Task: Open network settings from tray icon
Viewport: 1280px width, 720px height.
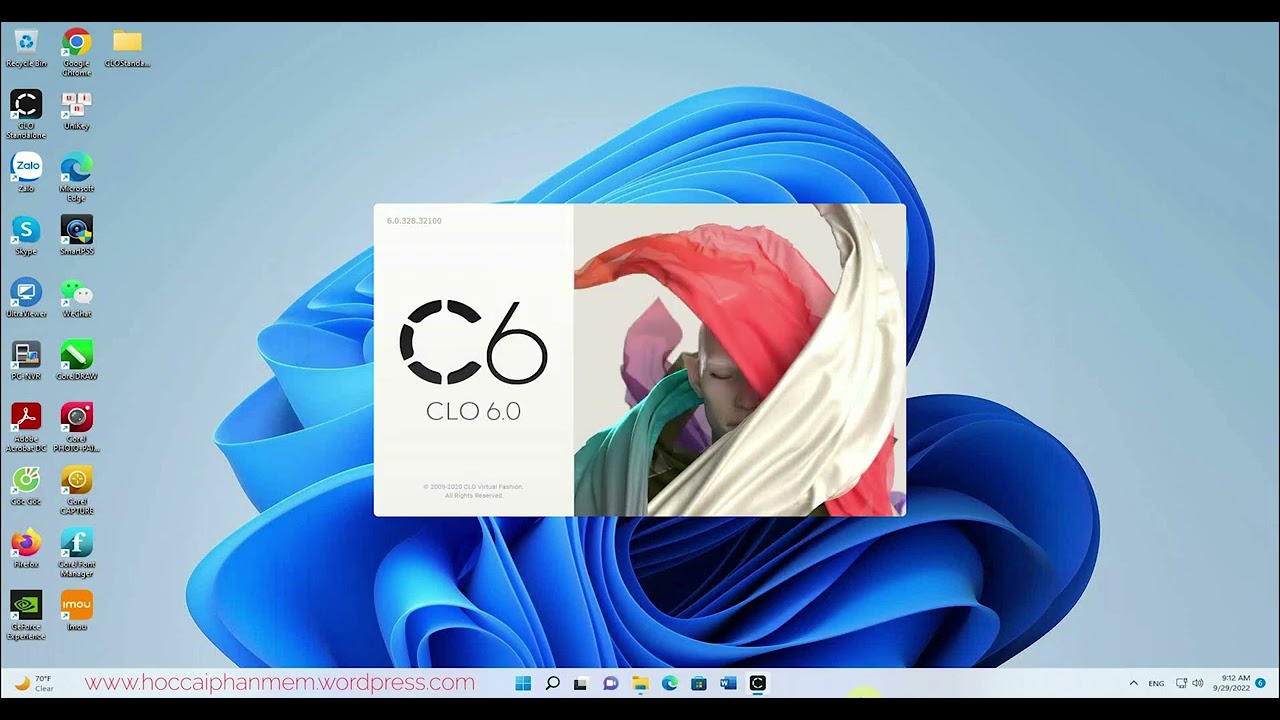Action: (x=1181, y=683)
